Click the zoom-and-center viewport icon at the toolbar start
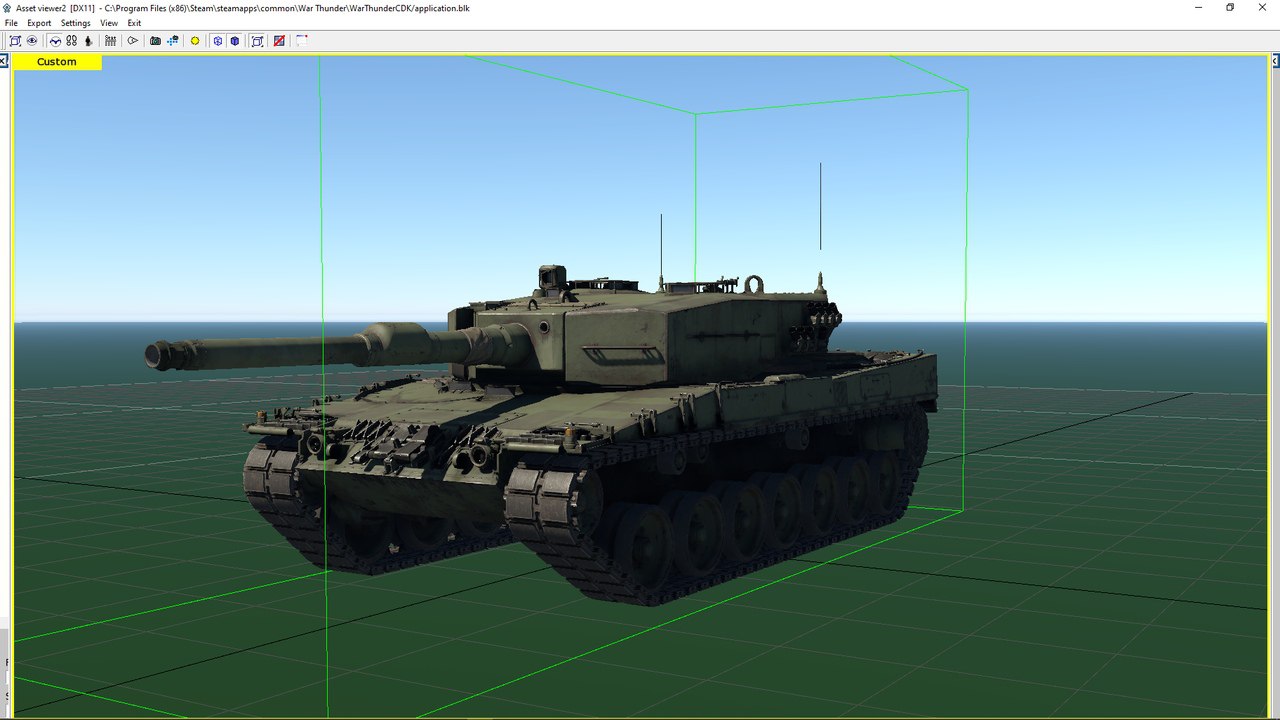1280x720 pixels. point(15,41)
